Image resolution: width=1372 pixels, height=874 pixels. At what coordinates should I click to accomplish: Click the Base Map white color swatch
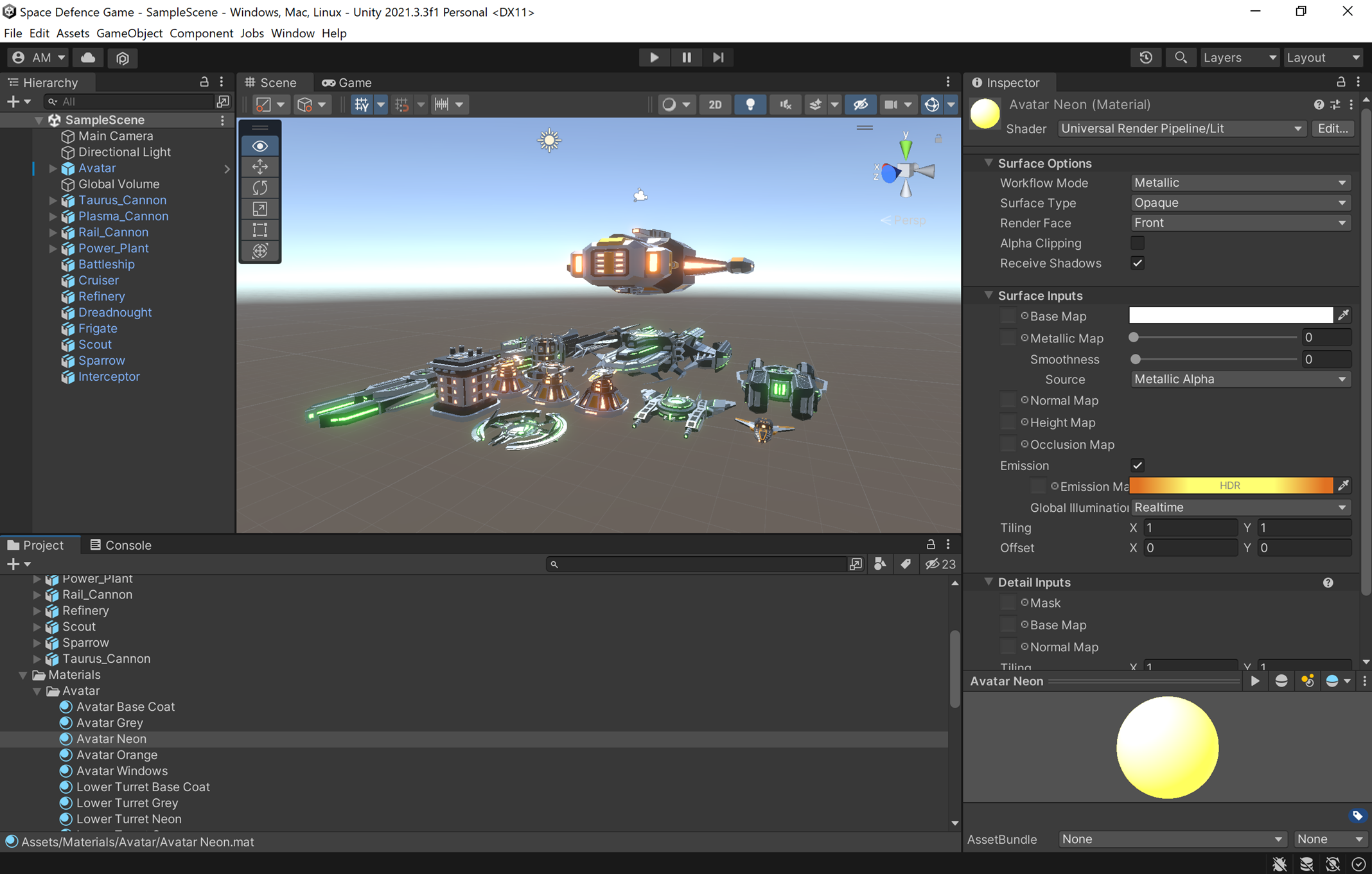pyautogui.click(x=1231, y=315)
